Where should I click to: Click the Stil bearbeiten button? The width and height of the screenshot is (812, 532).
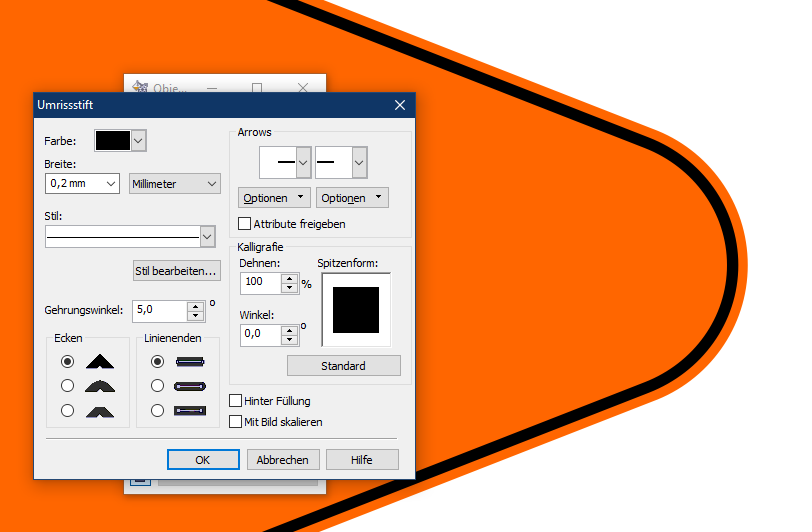[177, 271]
